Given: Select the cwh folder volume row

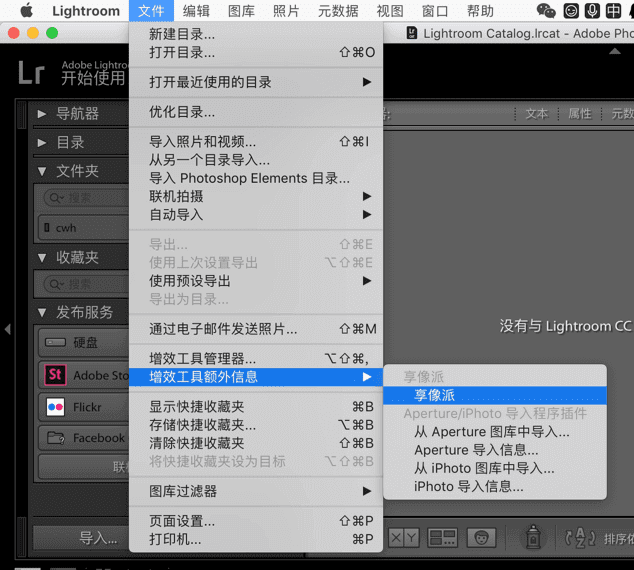Looking at the screenshot, I should point(84,228).
